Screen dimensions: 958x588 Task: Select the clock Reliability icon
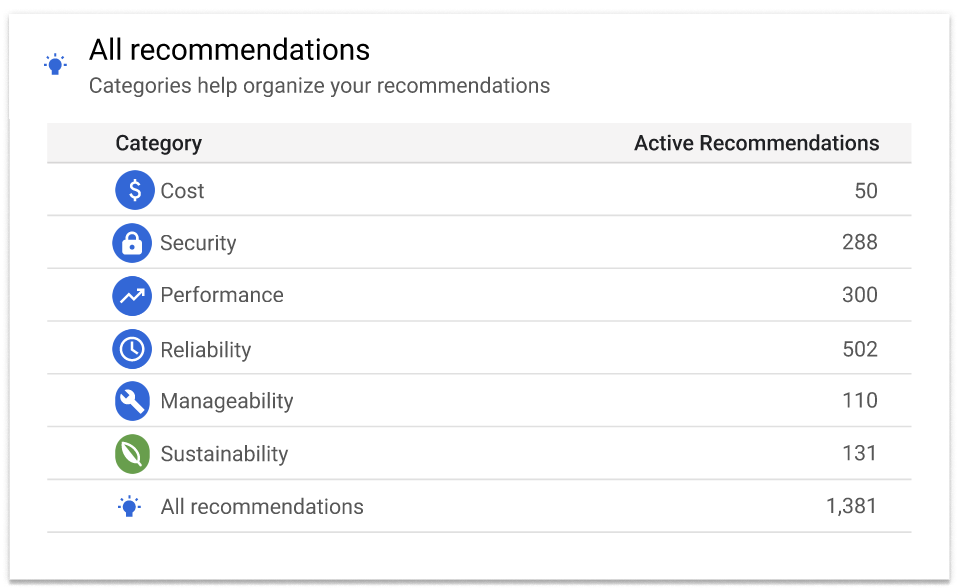coord(132,348)
